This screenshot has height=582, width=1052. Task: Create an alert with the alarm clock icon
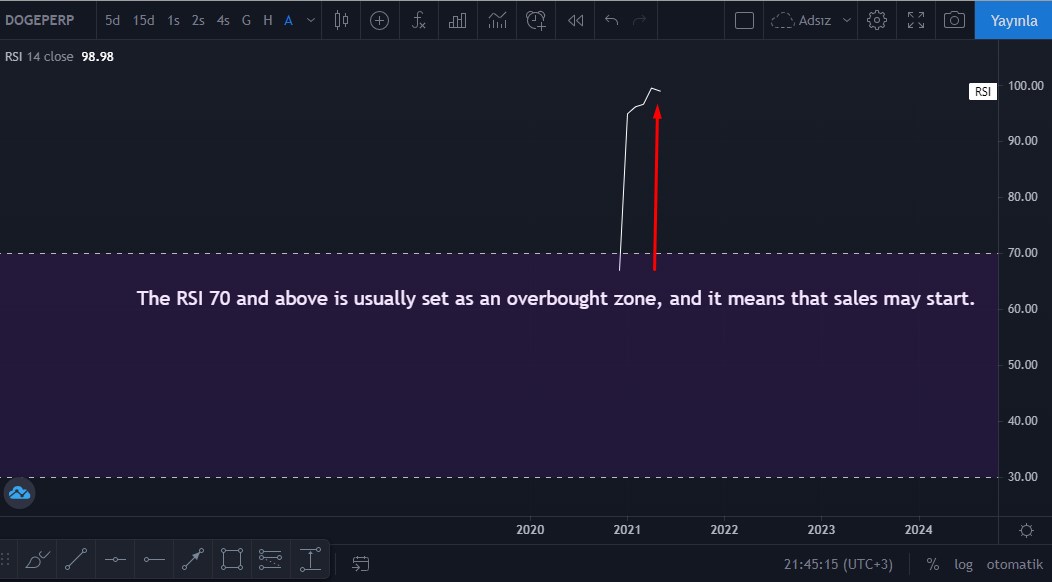(x=535, y=20)
